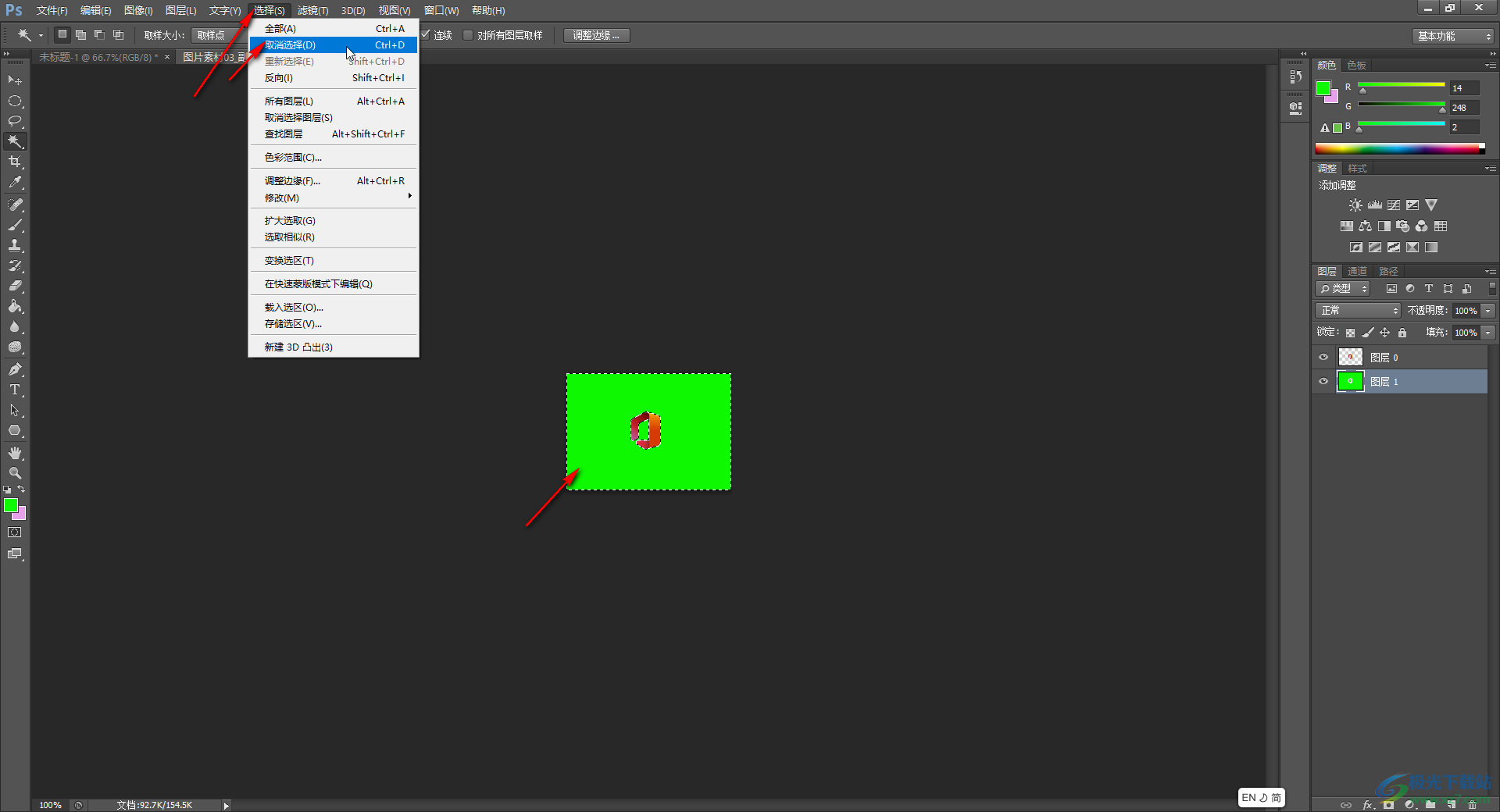Swap foreground and background colors
Screen dimensions: 1500x812
tap(21, 490)
